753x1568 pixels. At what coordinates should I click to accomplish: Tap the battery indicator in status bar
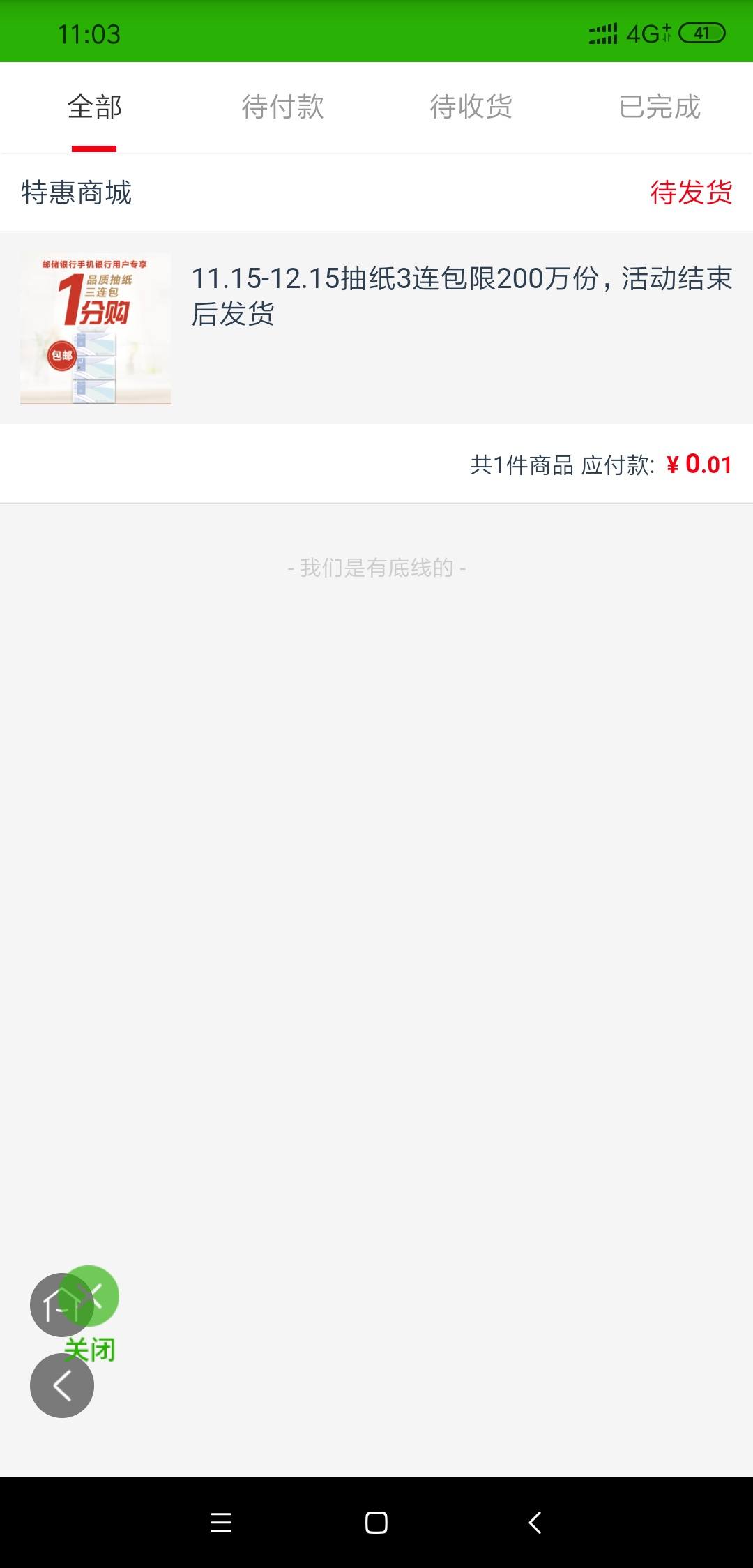pos(703,33)
